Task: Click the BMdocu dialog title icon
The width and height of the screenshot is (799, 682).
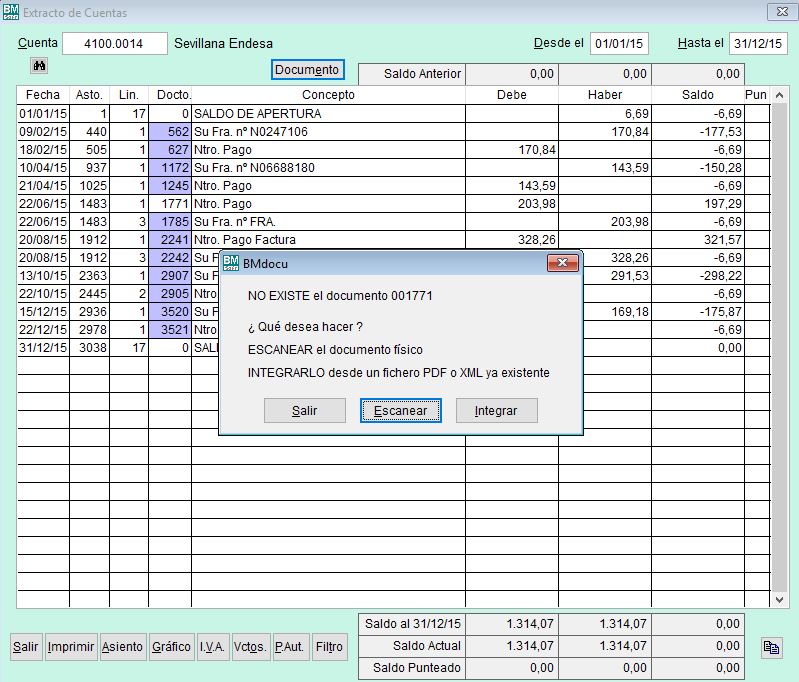Action: pyautogui.click(x=230, y=264)
